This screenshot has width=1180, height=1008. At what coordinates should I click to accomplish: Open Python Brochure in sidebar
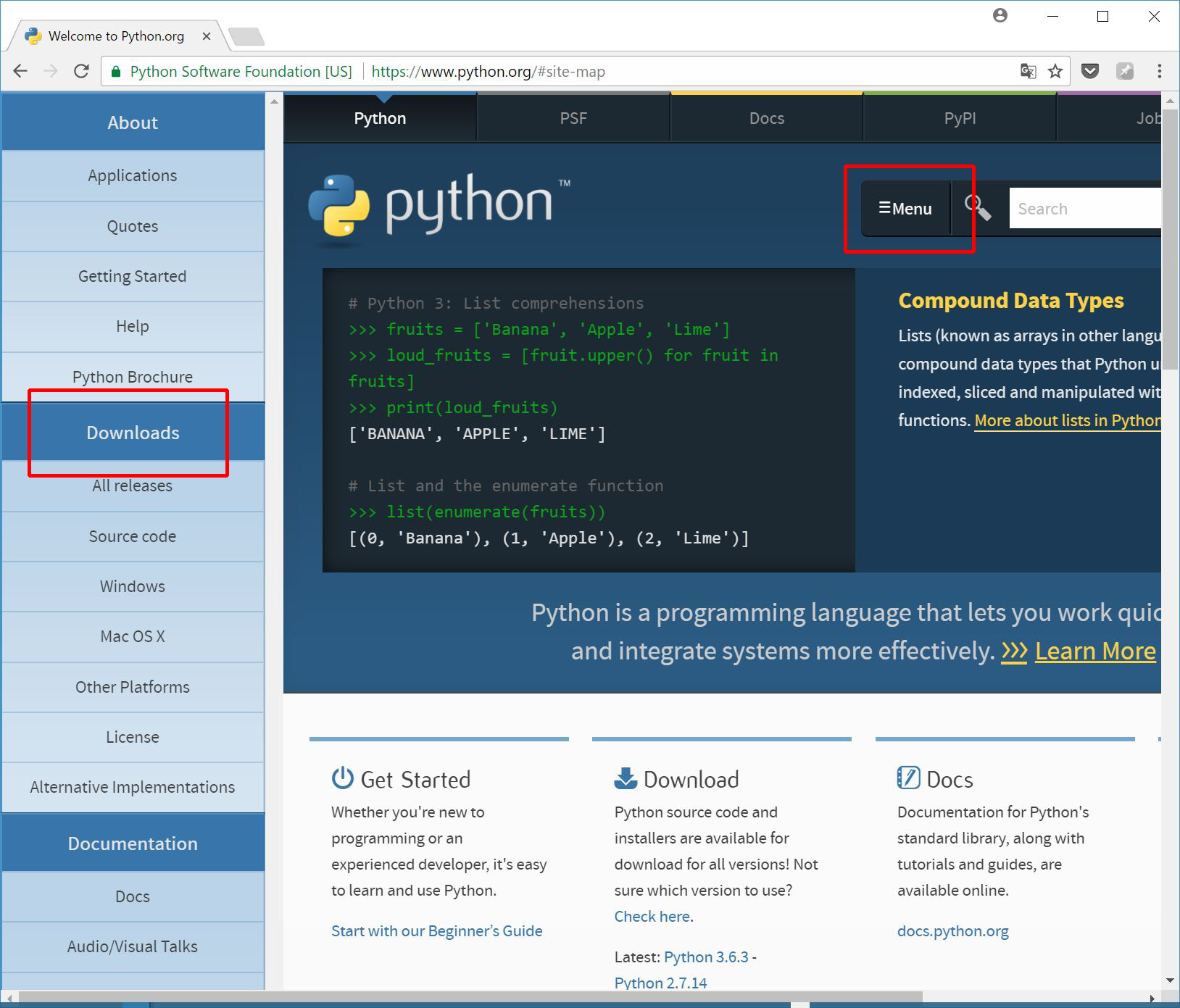[133, 377]
